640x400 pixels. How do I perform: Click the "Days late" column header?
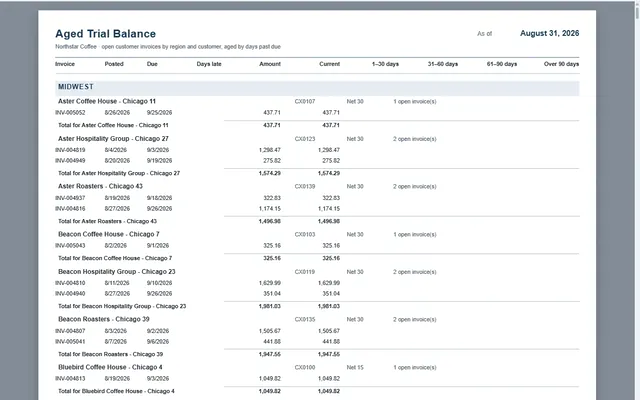click(x=209, y=64)
